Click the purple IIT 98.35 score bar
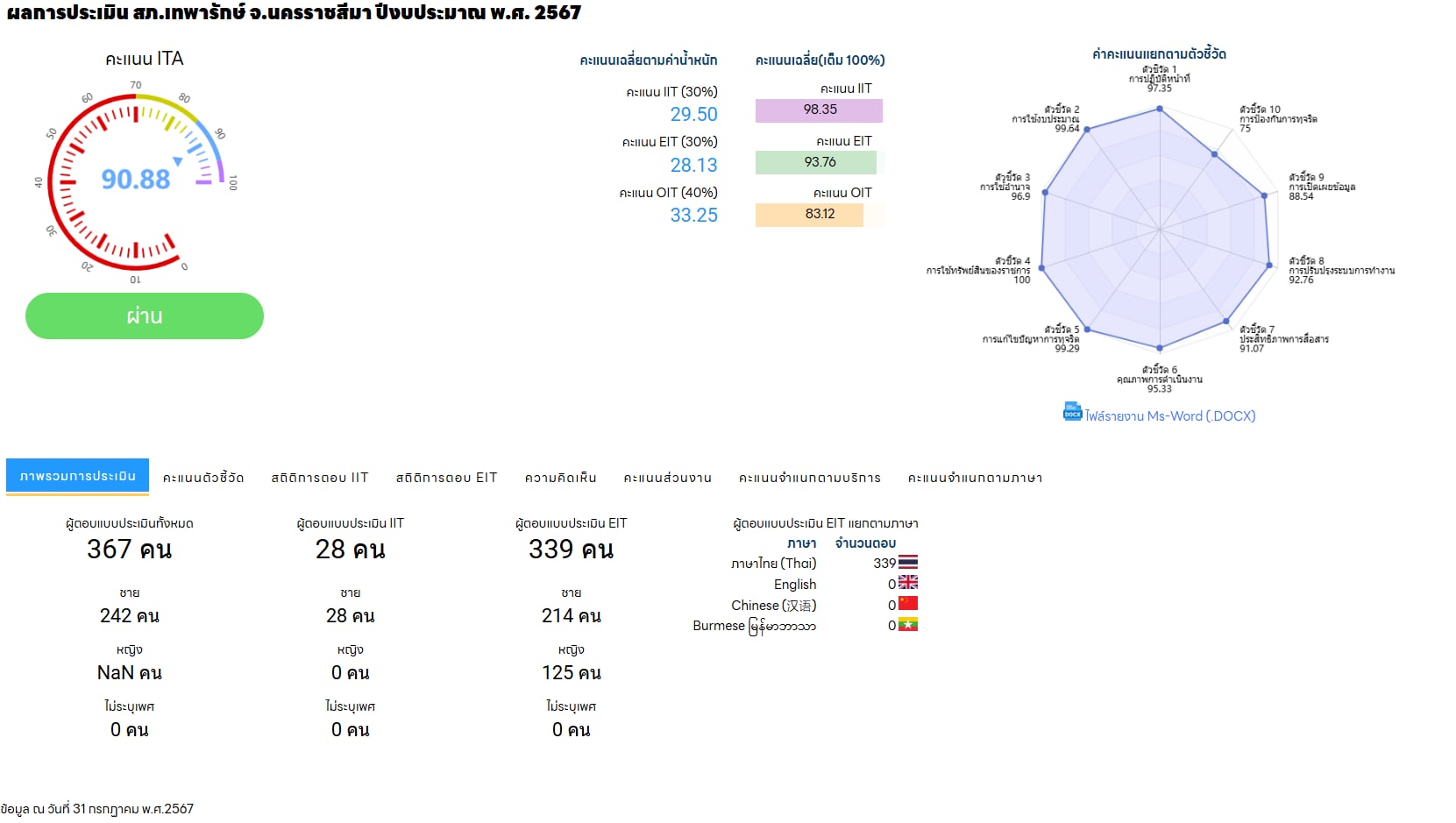This screenshot has height=823, width=1456. [x=819, y=110]
